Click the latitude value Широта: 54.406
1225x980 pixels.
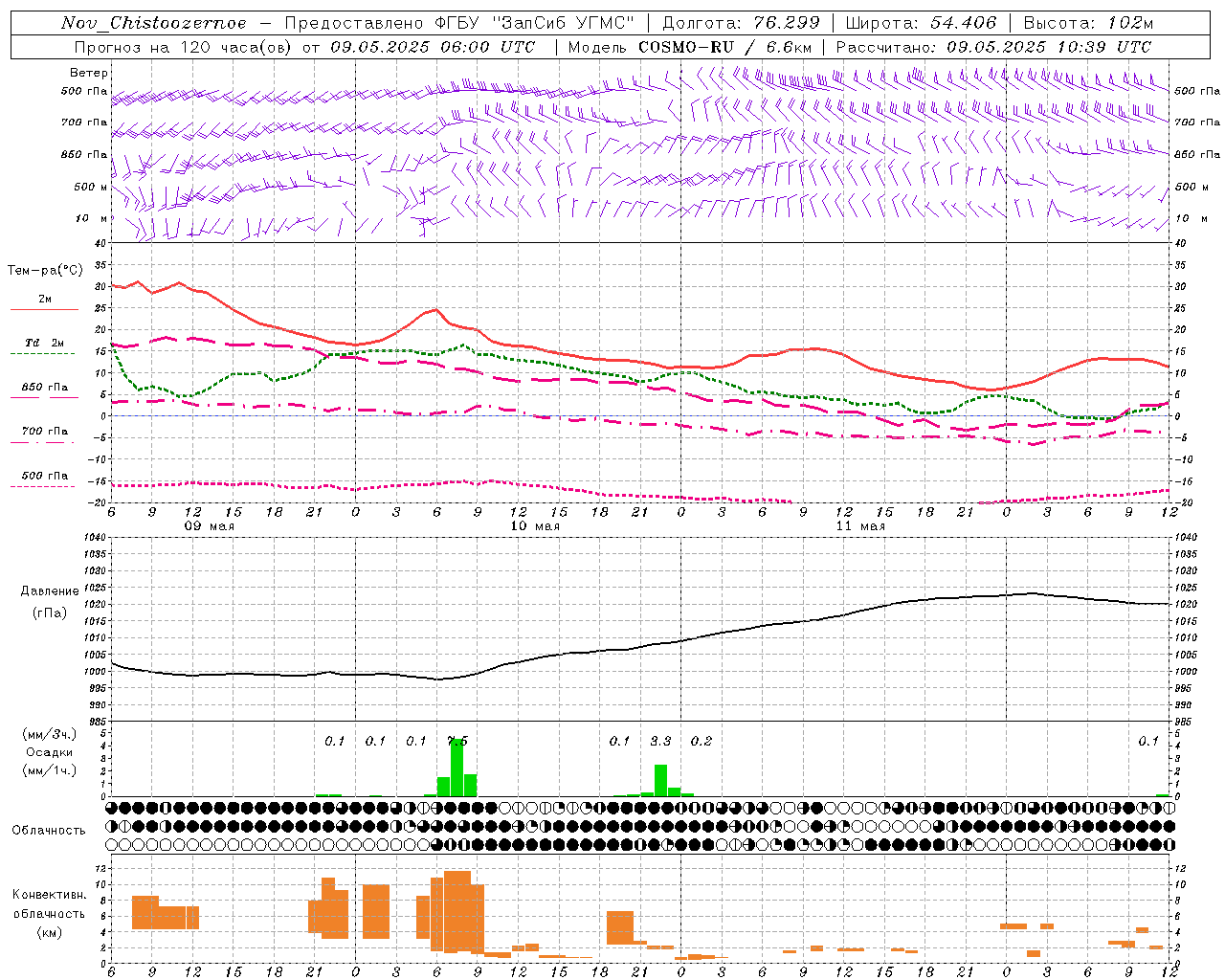point(921,23)
